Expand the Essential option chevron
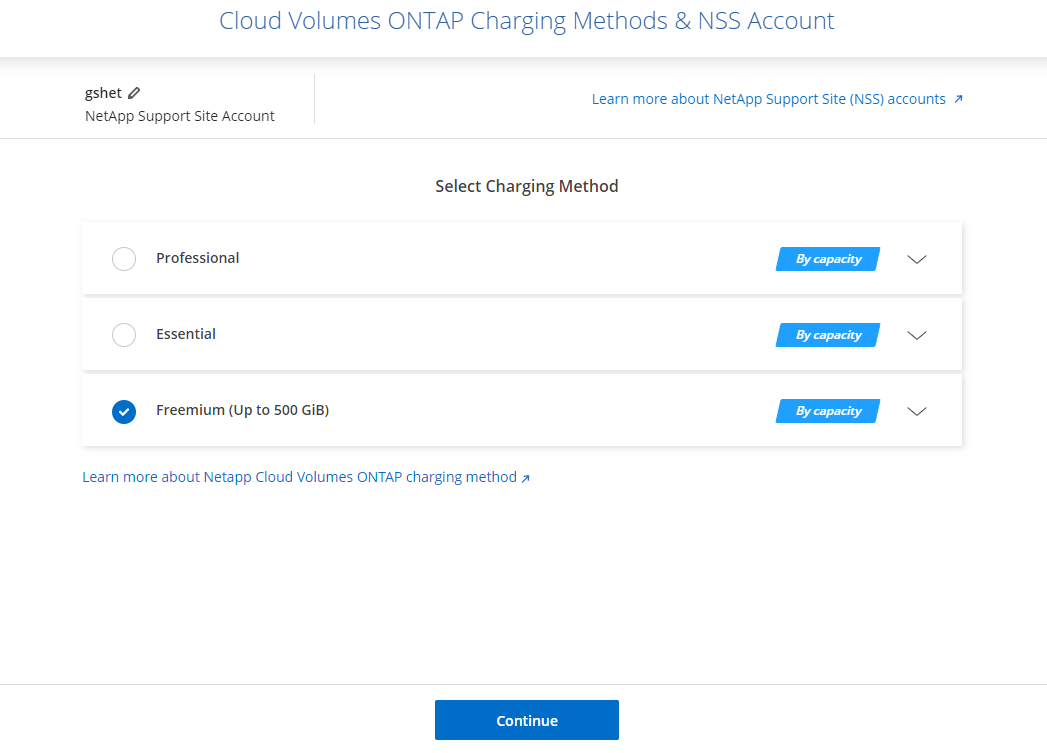The height and width of the screenshot is (753, 1047). point(917,335)
